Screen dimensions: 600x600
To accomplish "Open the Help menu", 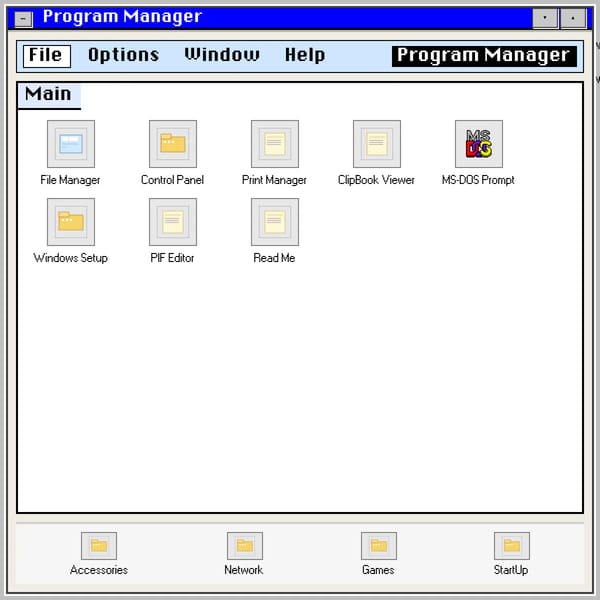I will 305,55.
